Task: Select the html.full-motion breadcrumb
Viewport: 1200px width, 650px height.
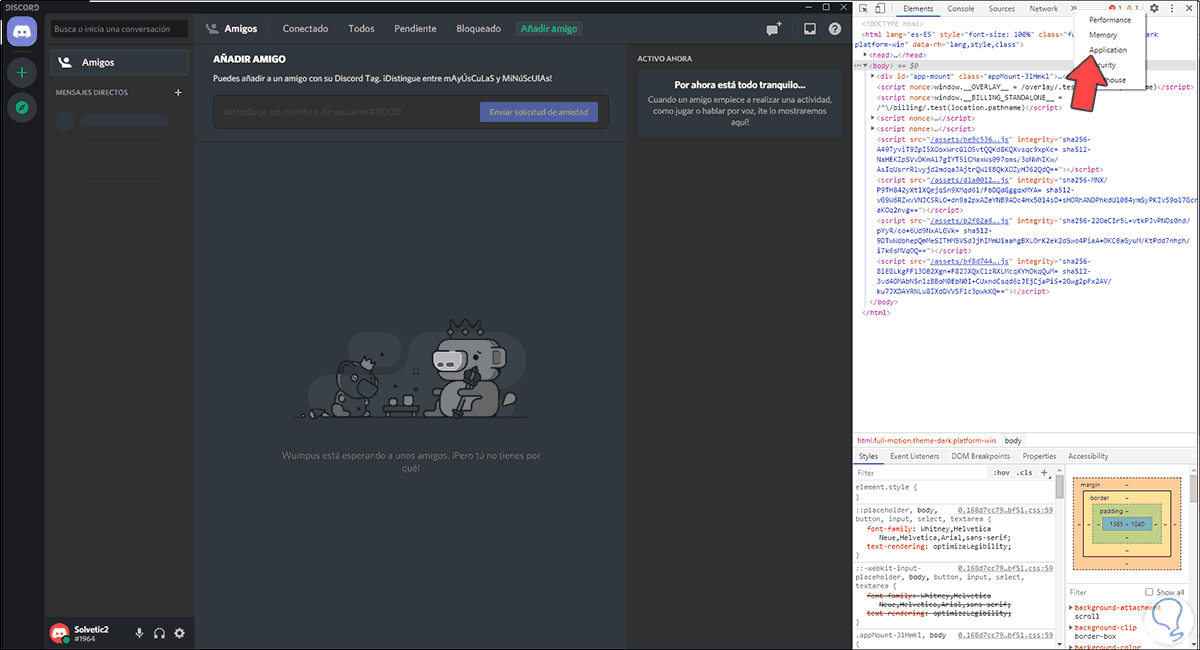Action: click(927, 440)
